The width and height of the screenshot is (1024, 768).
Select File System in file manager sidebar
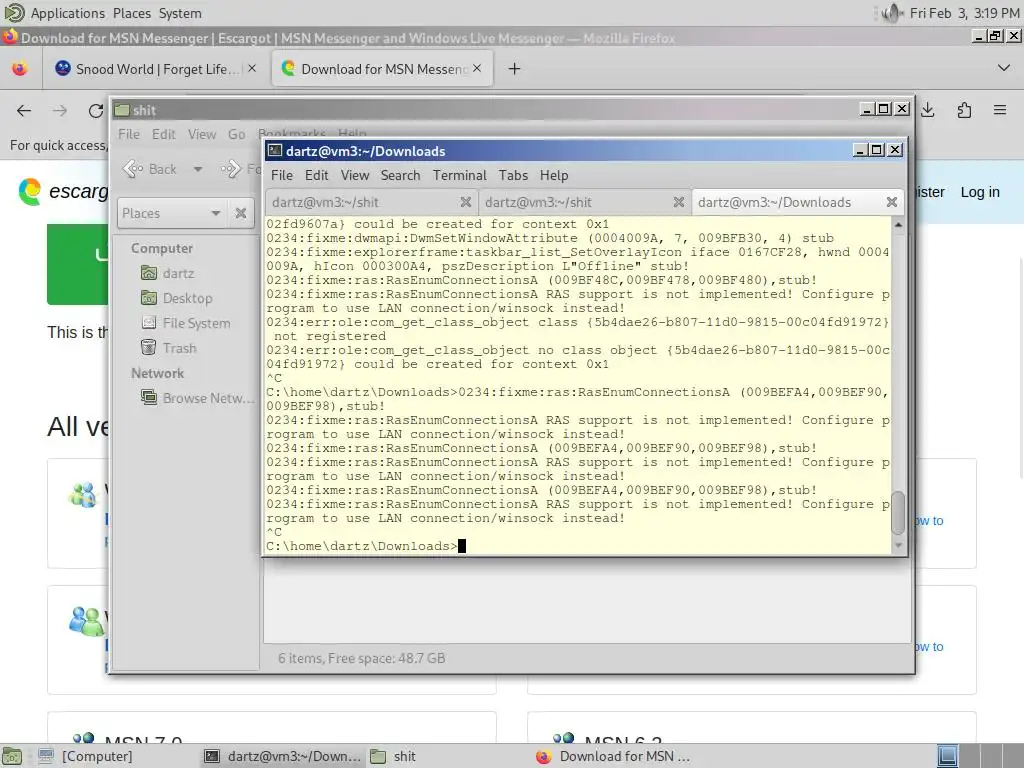pos(185,323)
